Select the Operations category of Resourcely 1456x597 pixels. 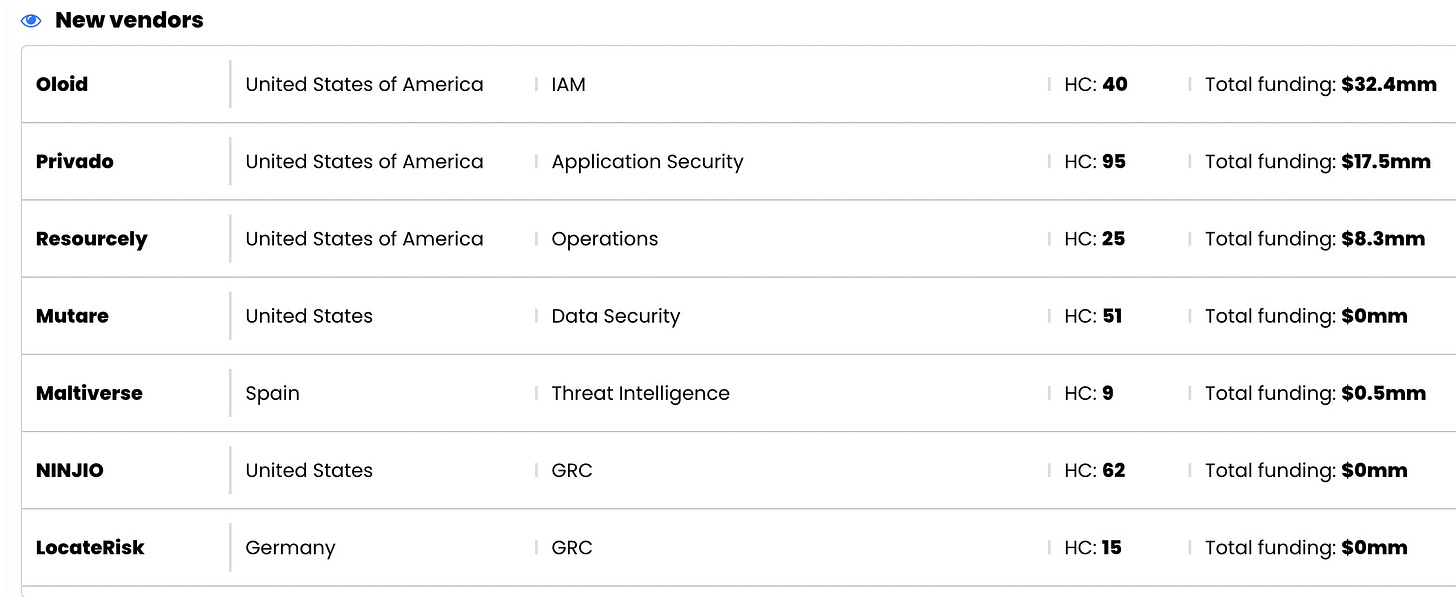[605, 239]
